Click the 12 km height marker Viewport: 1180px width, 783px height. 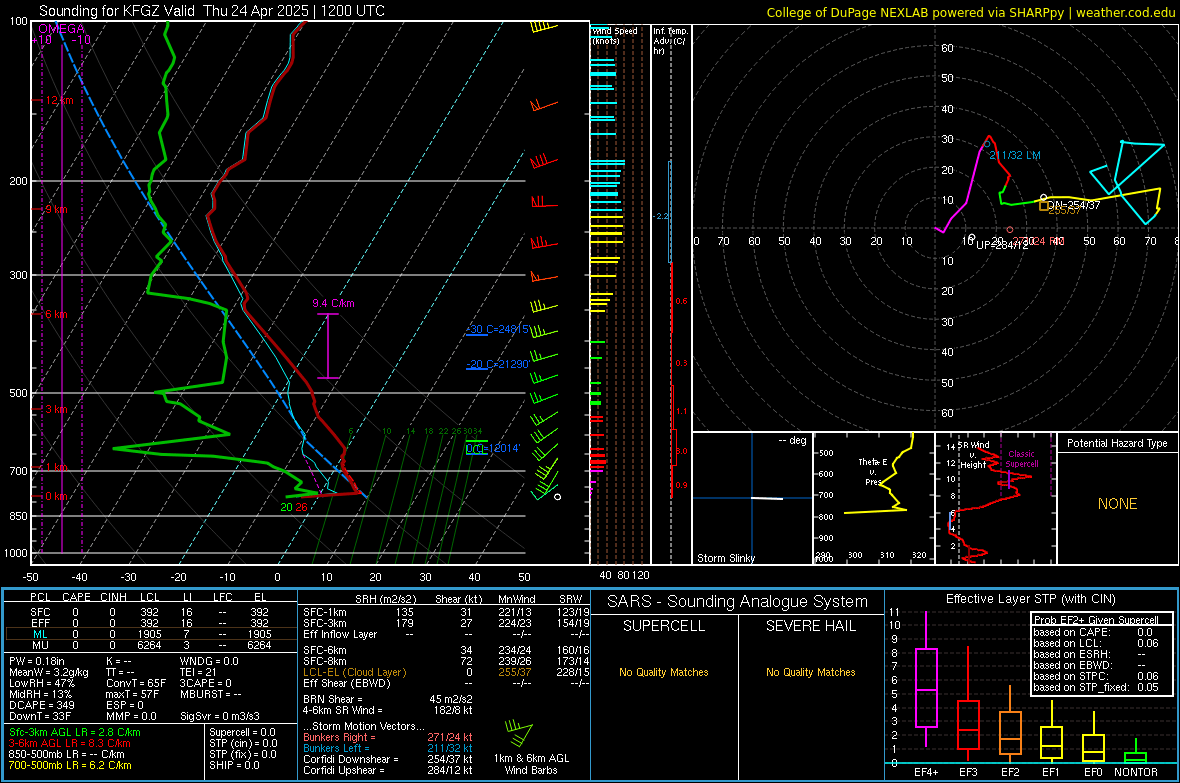[59, 100]
